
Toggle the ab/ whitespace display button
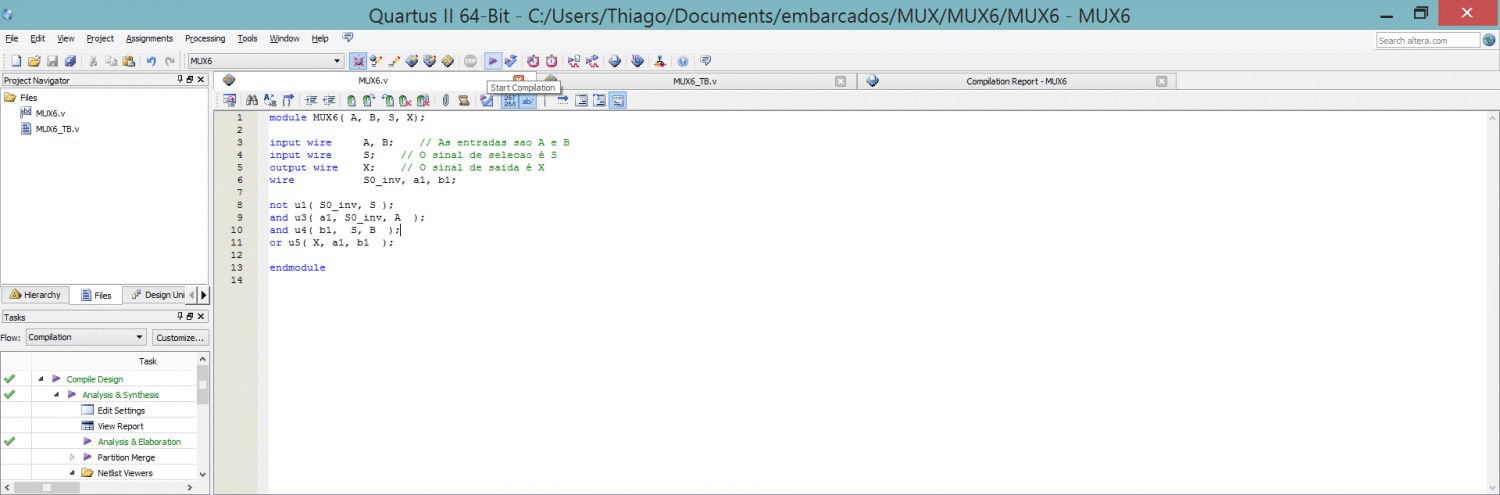[527, 100]
